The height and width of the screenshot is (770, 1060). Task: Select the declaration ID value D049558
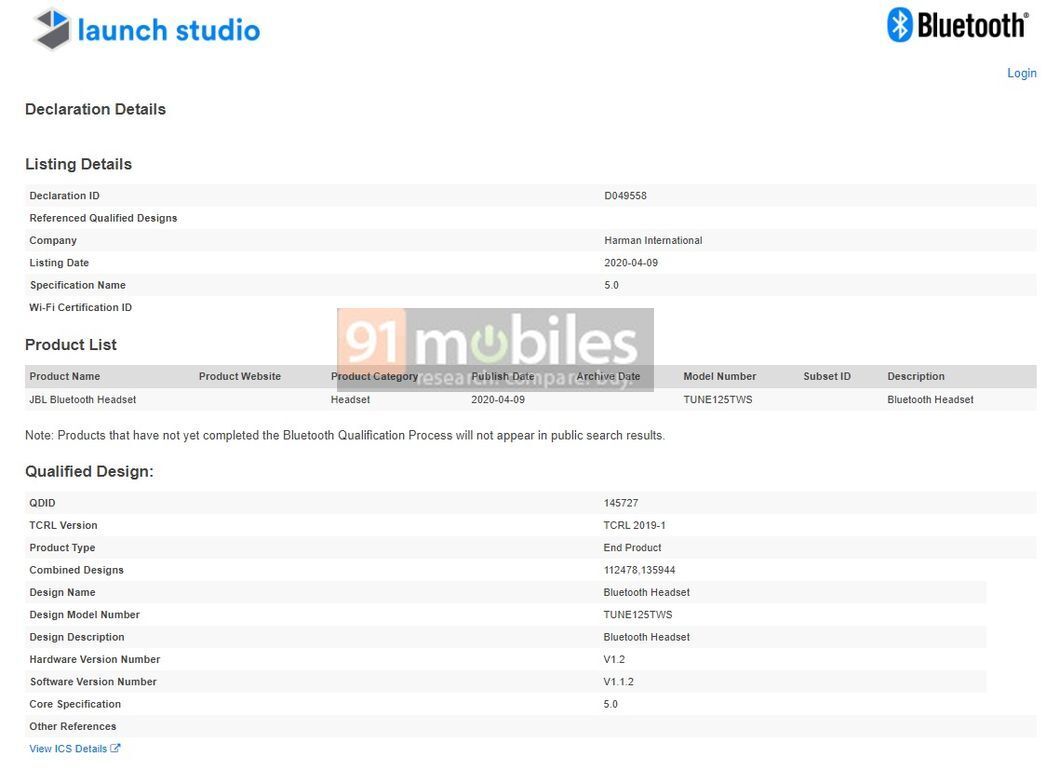point(625,196)
